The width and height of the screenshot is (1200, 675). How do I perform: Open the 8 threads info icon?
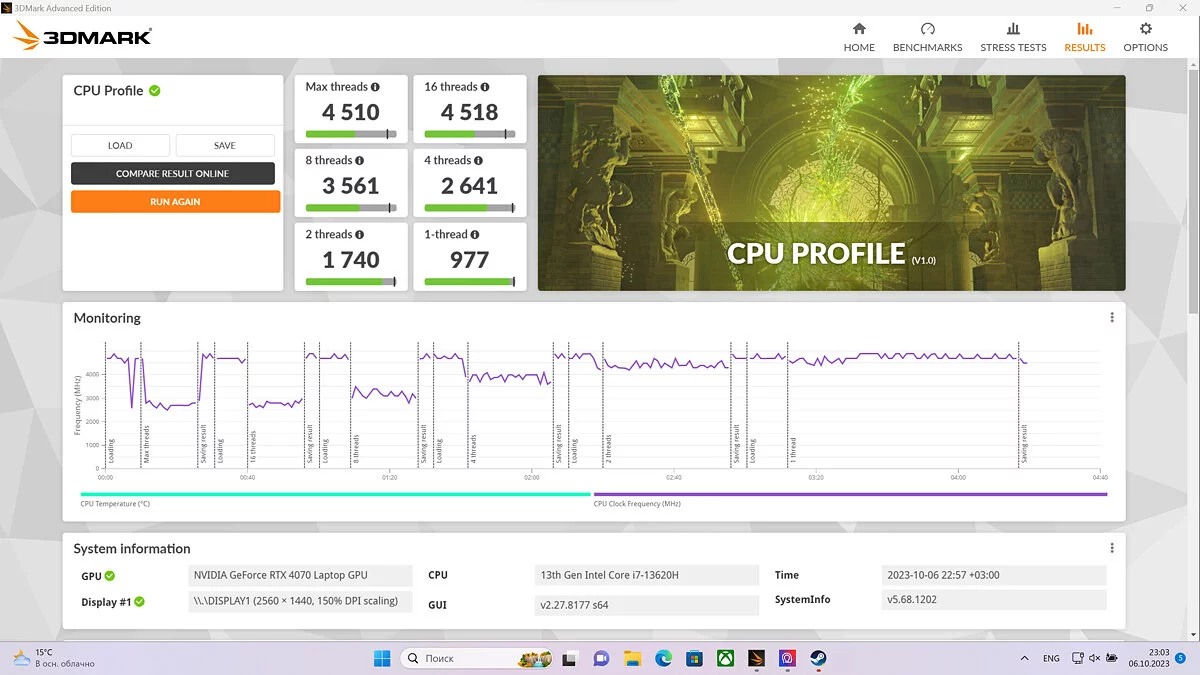click(360, 161)
